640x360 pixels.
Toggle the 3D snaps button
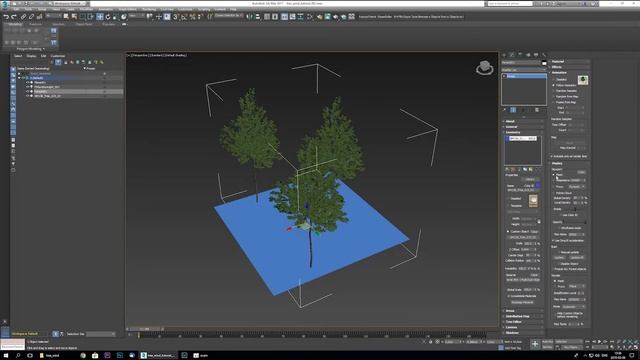pos(176,17)
